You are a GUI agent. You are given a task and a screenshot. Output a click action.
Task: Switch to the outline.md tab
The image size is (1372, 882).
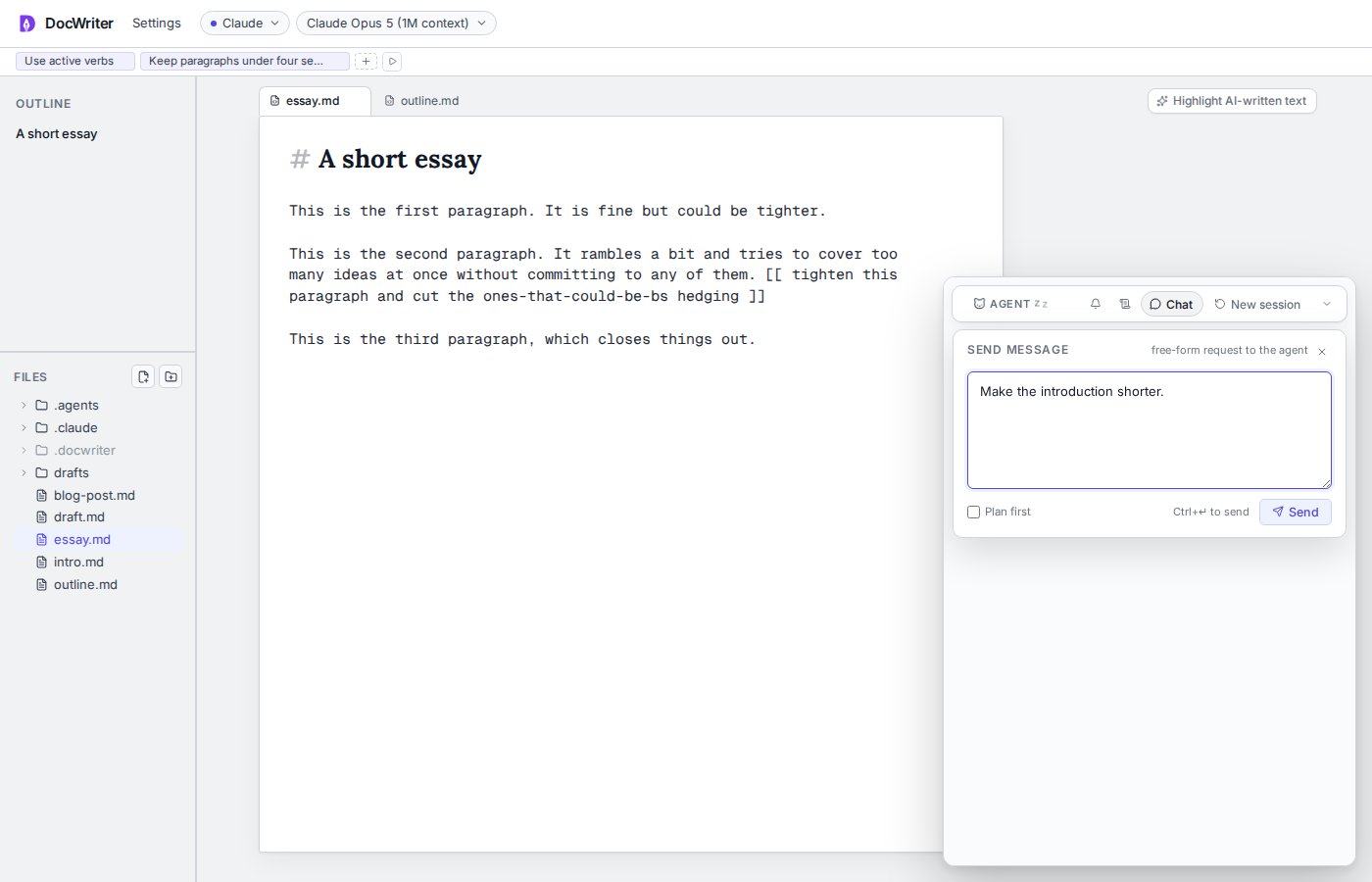[x=422, y=101]
